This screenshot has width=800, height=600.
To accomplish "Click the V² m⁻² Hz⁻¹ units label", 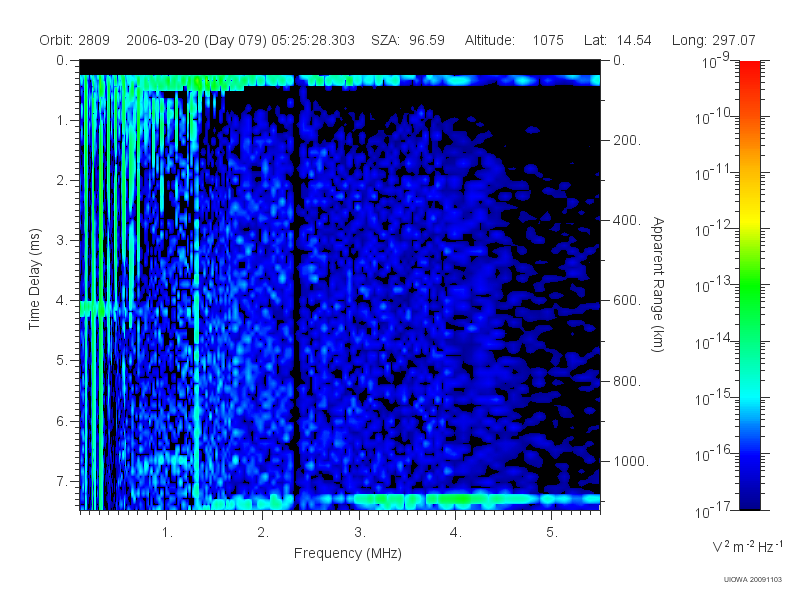I will tap(747, 546).
